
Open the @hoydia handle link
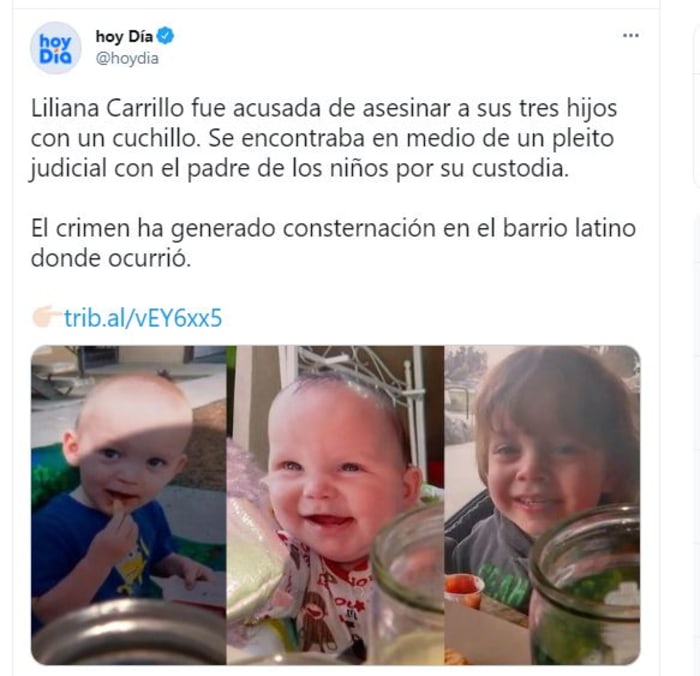coord(127,58)
